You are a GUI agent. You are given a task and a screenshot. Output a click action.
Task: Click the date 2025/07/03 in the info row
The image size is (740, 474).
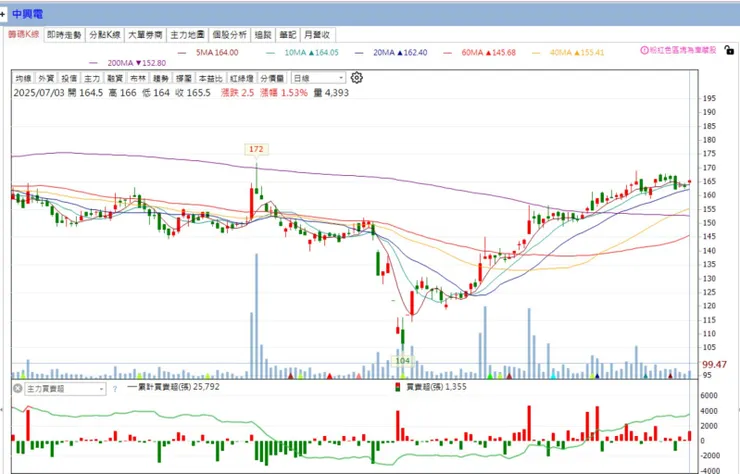(x=39, y=93)
